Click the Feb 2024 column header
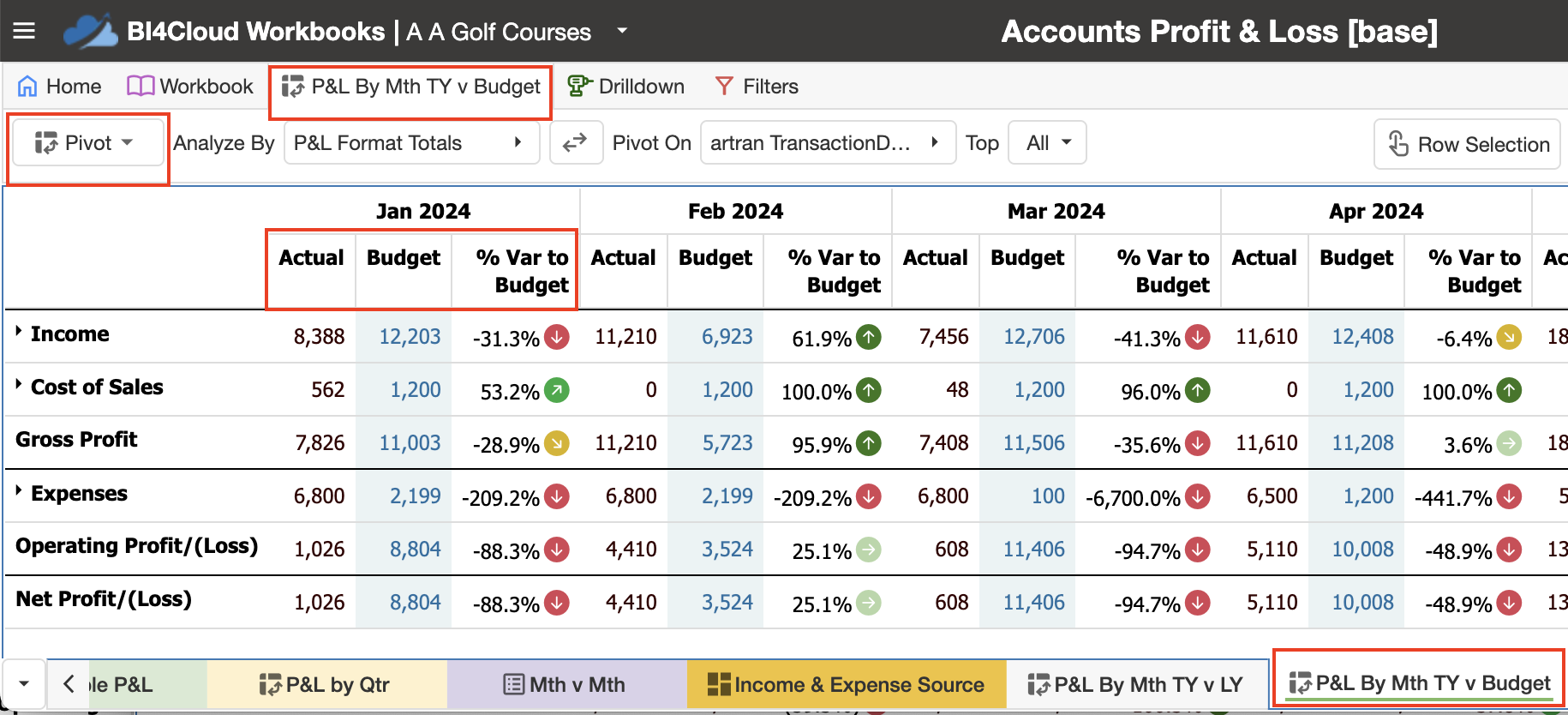Image resolution: width=1568 pixels, height=715 pixels. pyautogui.click(x=735, y=211)
